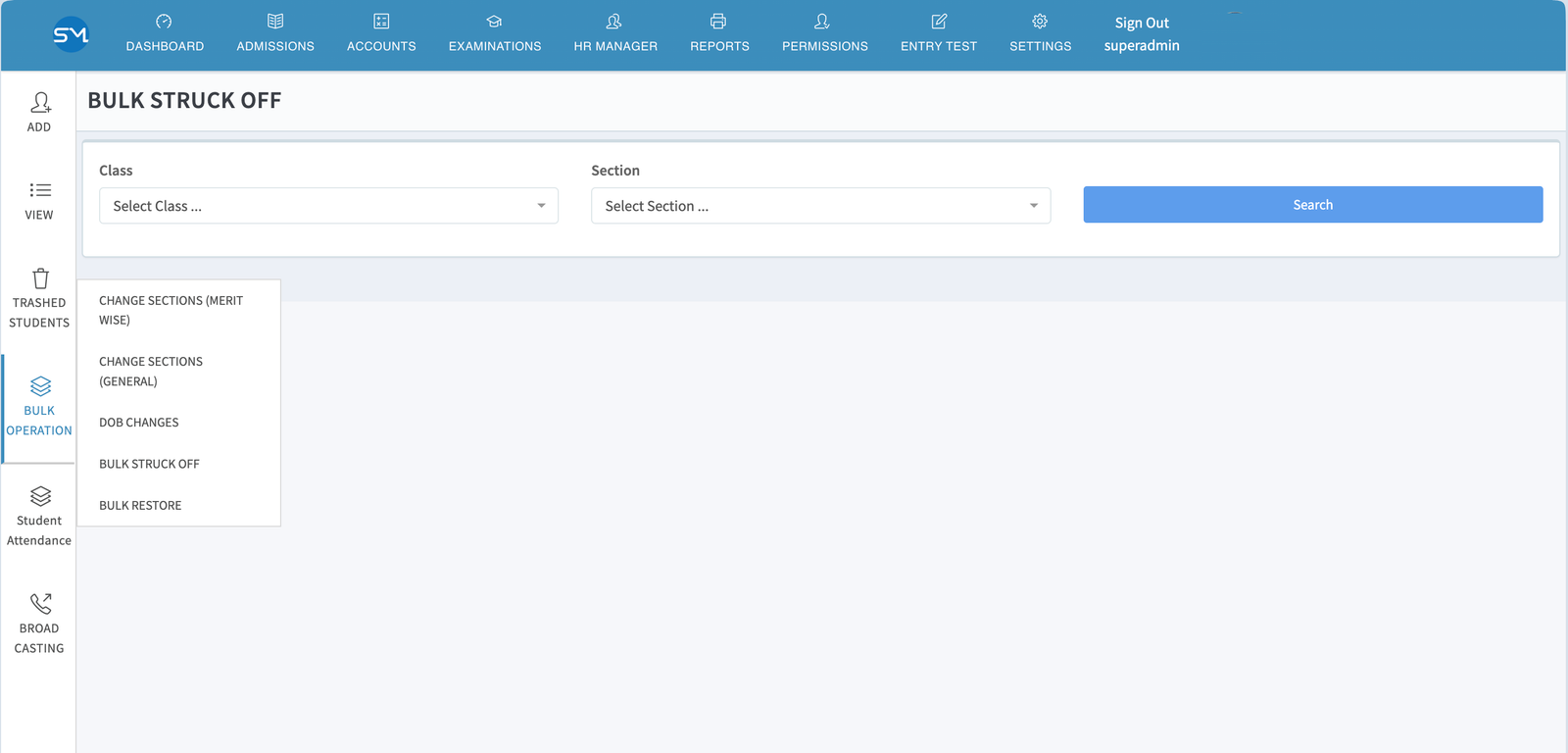Click the Permissions user icon
The width and height of the screenshot is (1568, 753).
823,22
